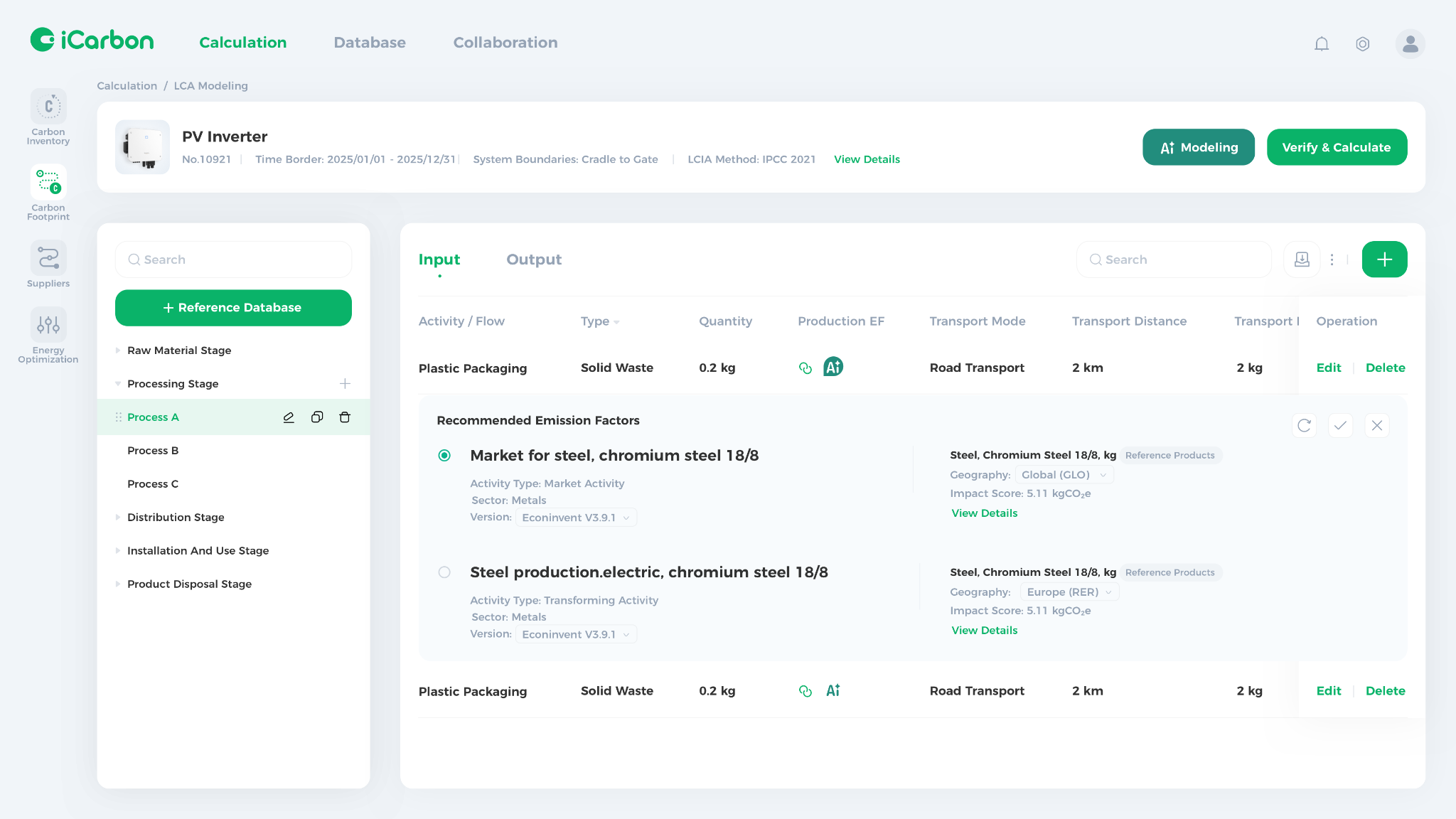Viewport: 1456px width, 819px height.
Task: Click the rename pencil icon on Process A
Action: point(289,417)
